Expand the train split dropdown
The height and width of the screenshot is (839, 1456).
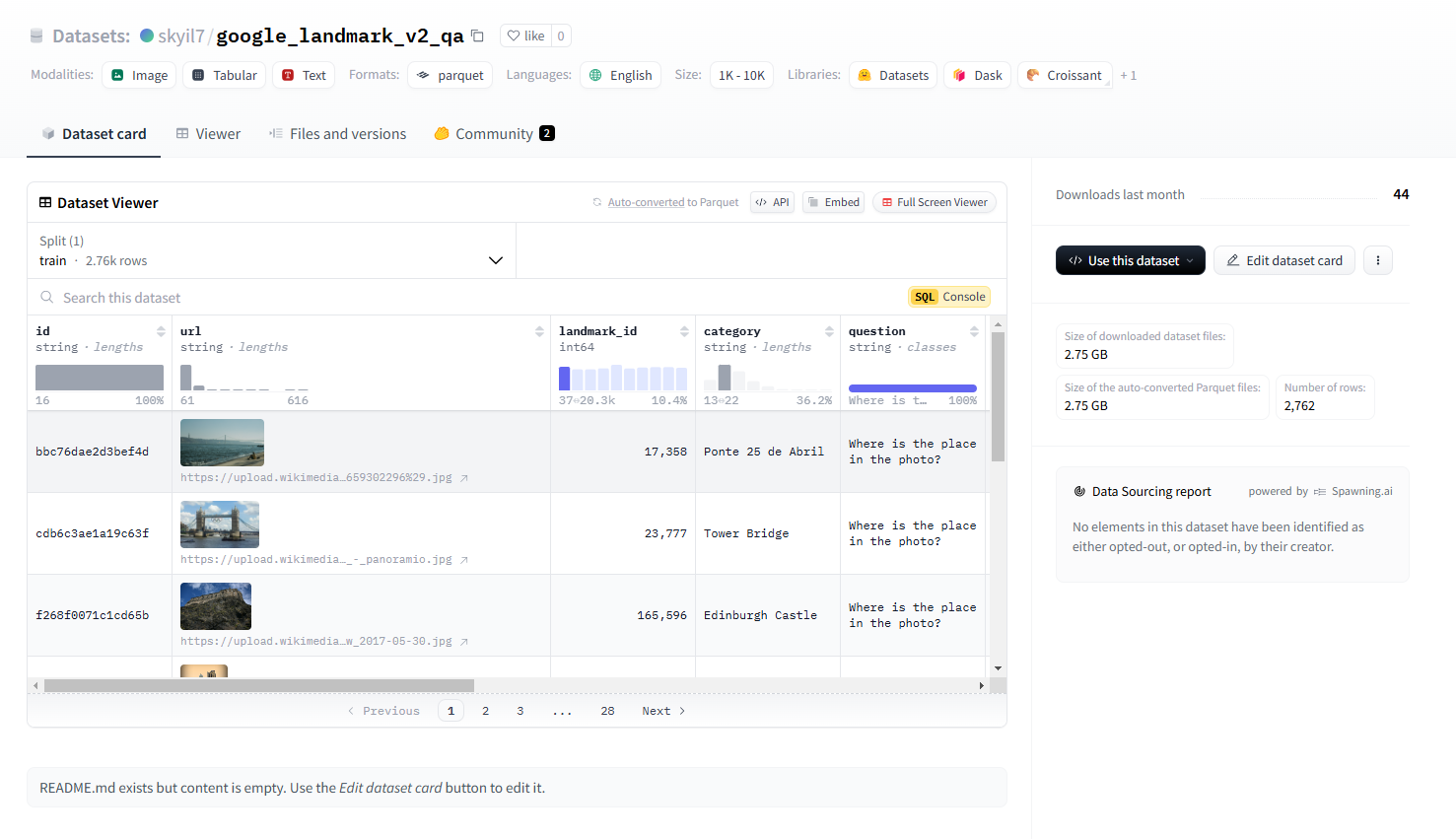pyautogui.click(x=271, y=250)
